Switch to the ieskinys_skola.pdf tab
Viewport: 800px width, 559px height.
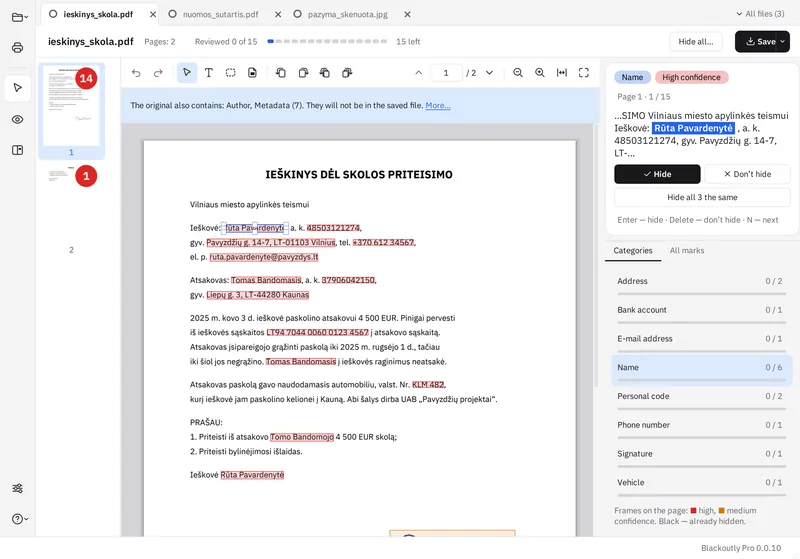[x=97, y=14]
